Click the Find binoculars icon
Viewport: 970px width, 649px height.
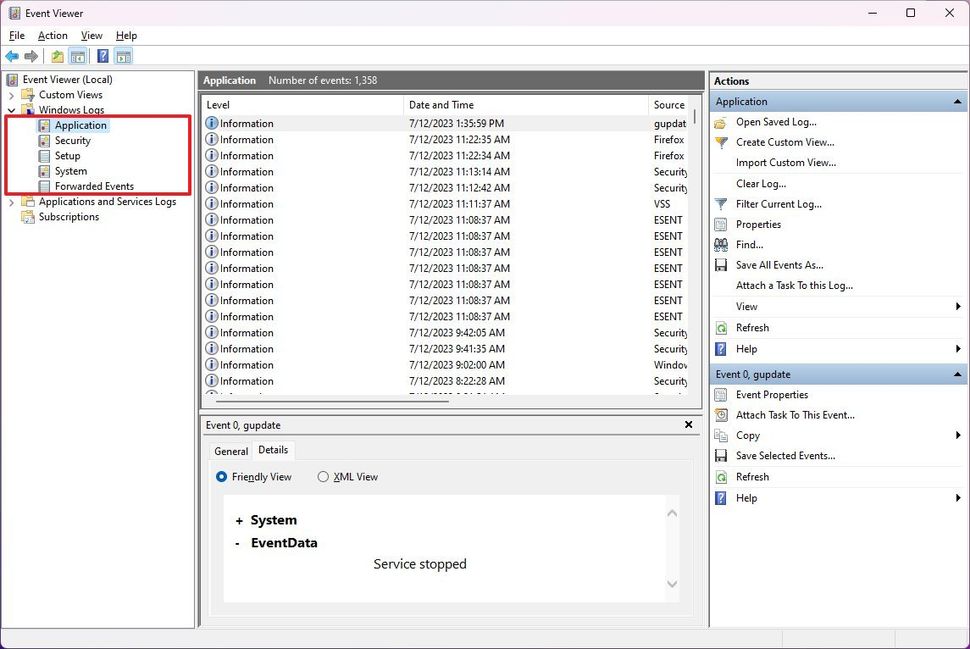(721, 245)
